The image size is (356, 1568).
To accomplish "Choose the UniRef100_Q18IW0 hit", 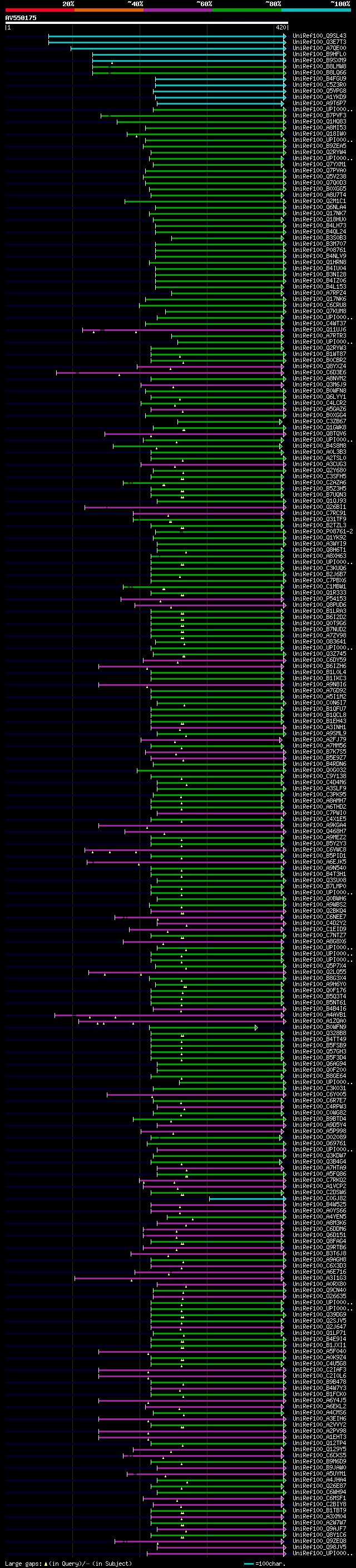I will [x=319, y=134].
